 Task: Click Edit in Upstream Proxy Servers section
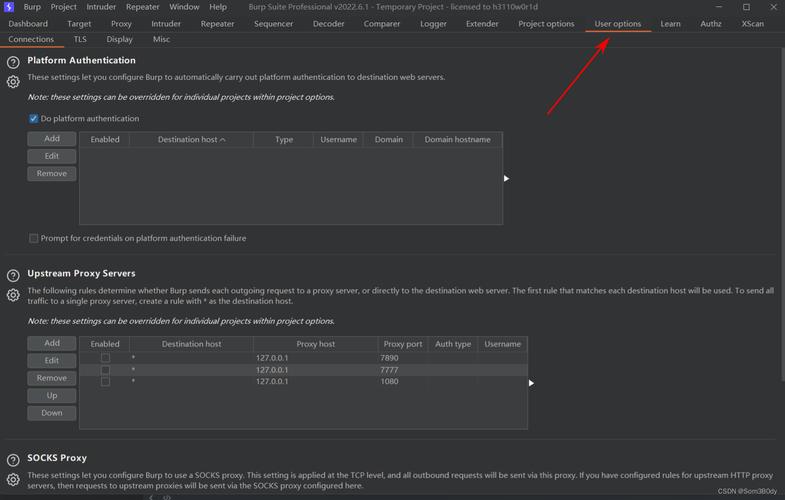[52, 360]
